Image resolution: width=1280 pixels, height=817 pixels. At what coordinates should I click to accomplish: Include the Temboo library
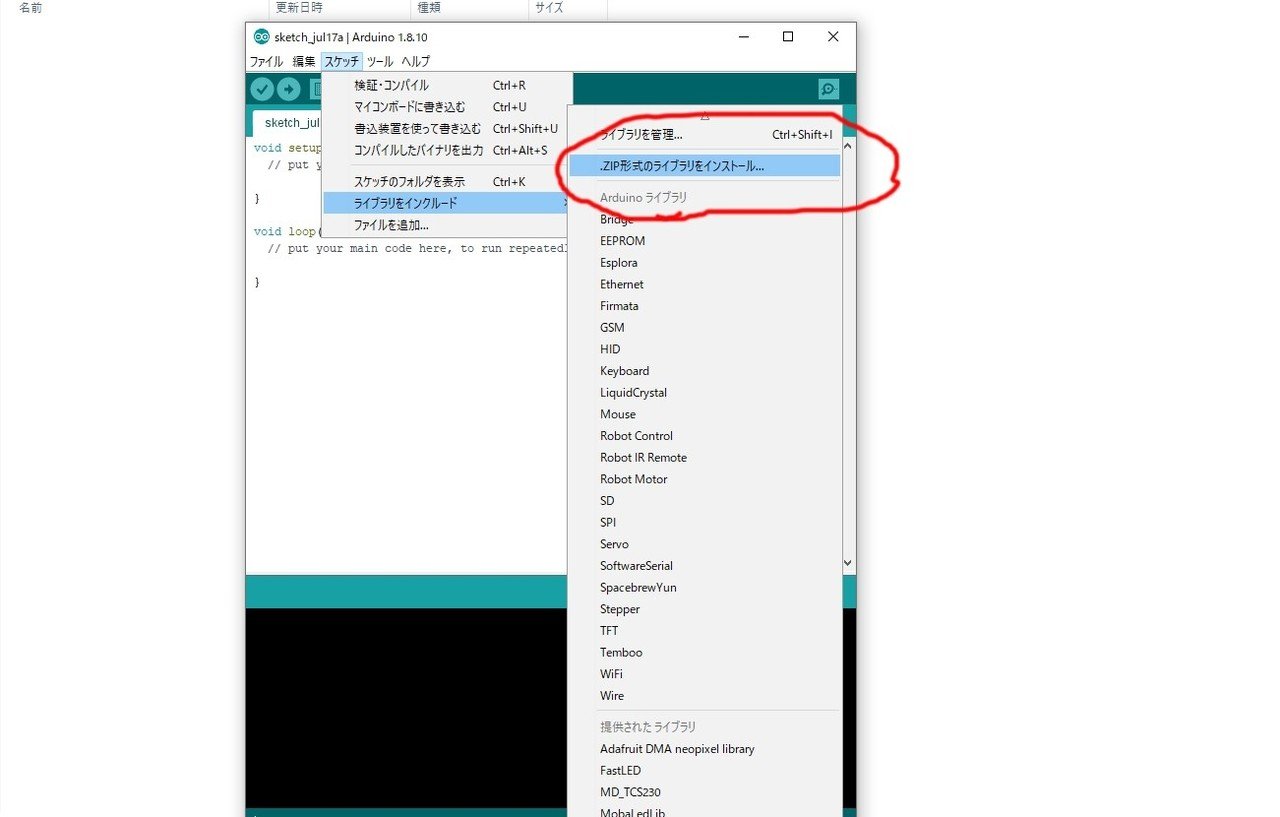tap(705, 653)
